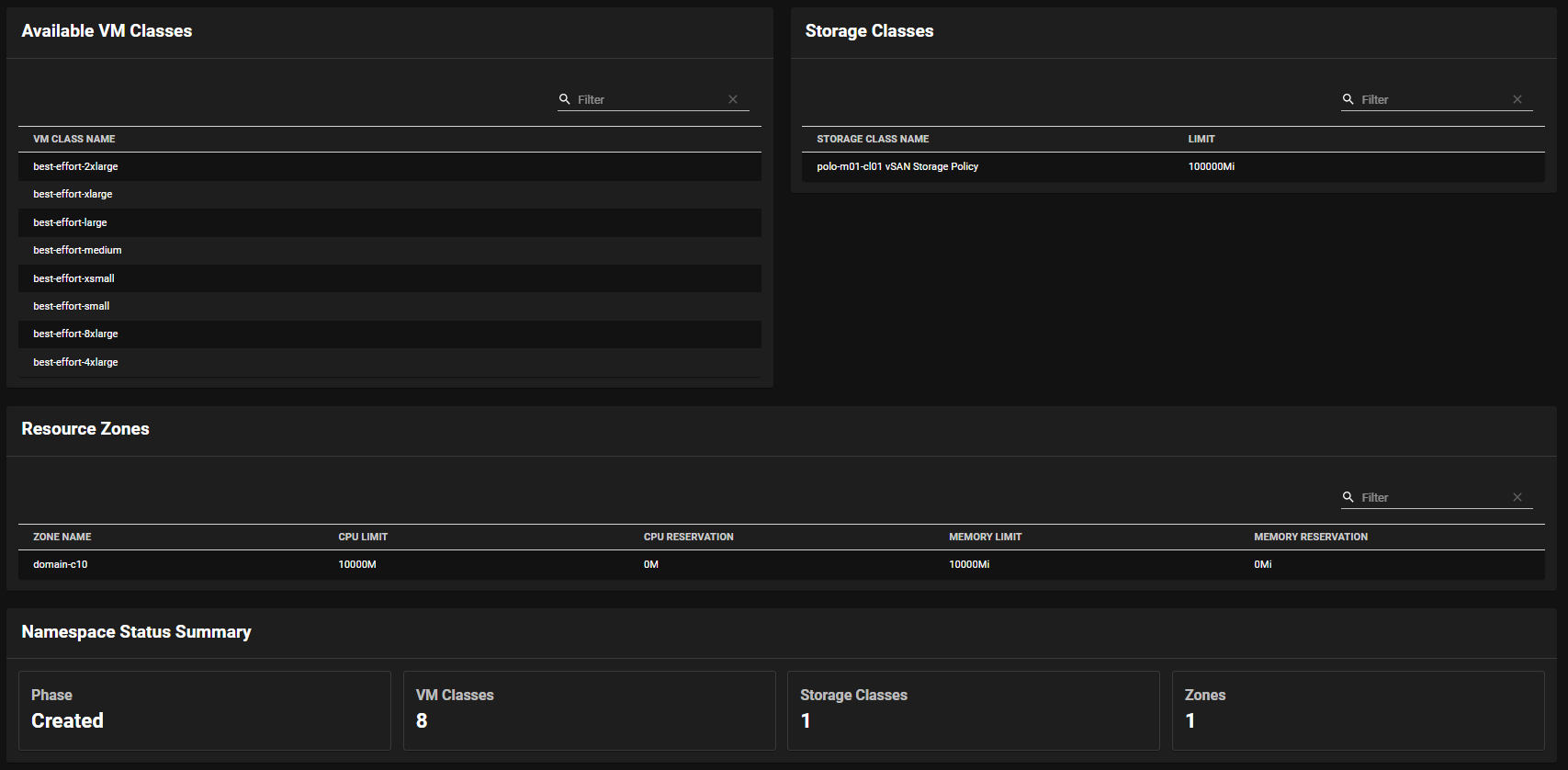Sort by CPU RESERVATION column header
Image resolution: width=1568 pixels, height=770 pixels.
[689, 537]
